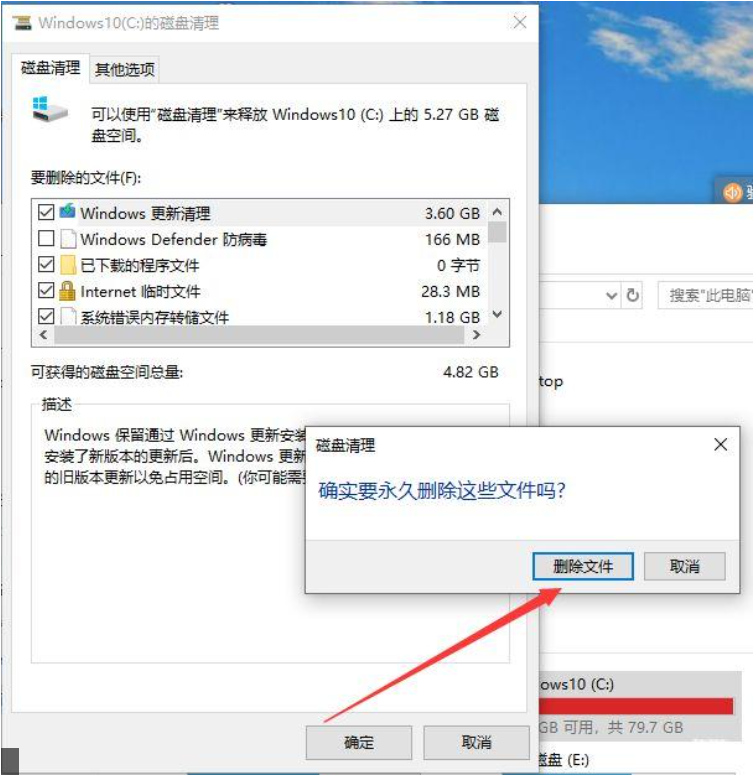Switch to the 其他选项 tab

125,69
